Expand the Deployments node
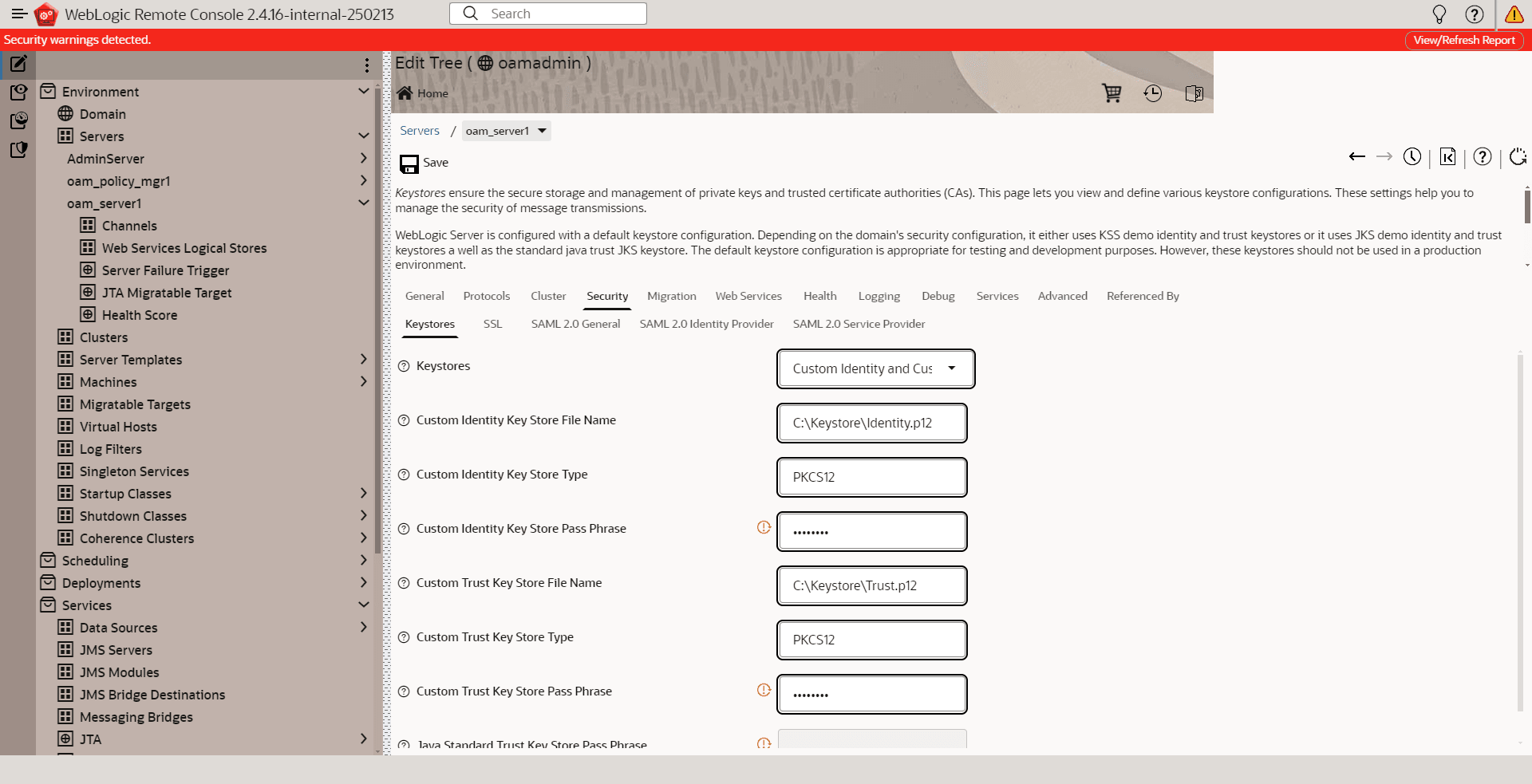Viewport: 1532px width, 784px height. click(x=364, y=582)
